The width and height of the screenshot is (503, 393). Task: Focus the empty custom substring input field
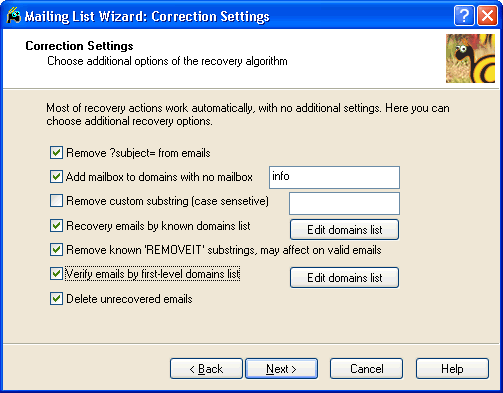344,203
